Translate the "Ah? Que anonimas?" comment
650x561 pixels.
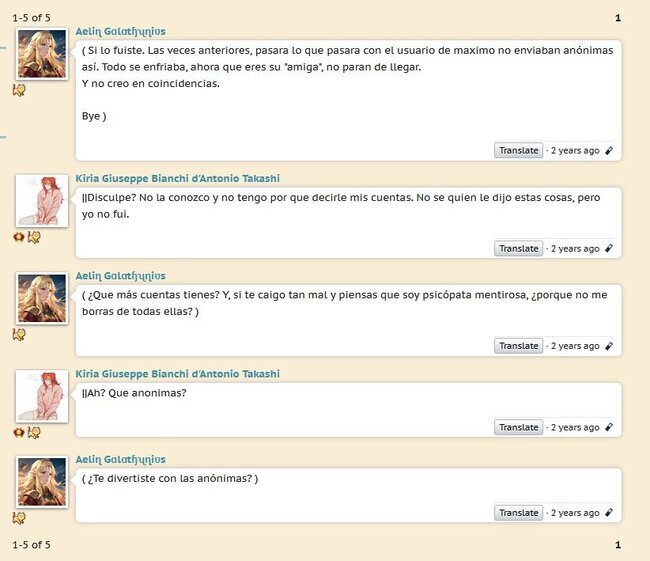click(518, 427)
